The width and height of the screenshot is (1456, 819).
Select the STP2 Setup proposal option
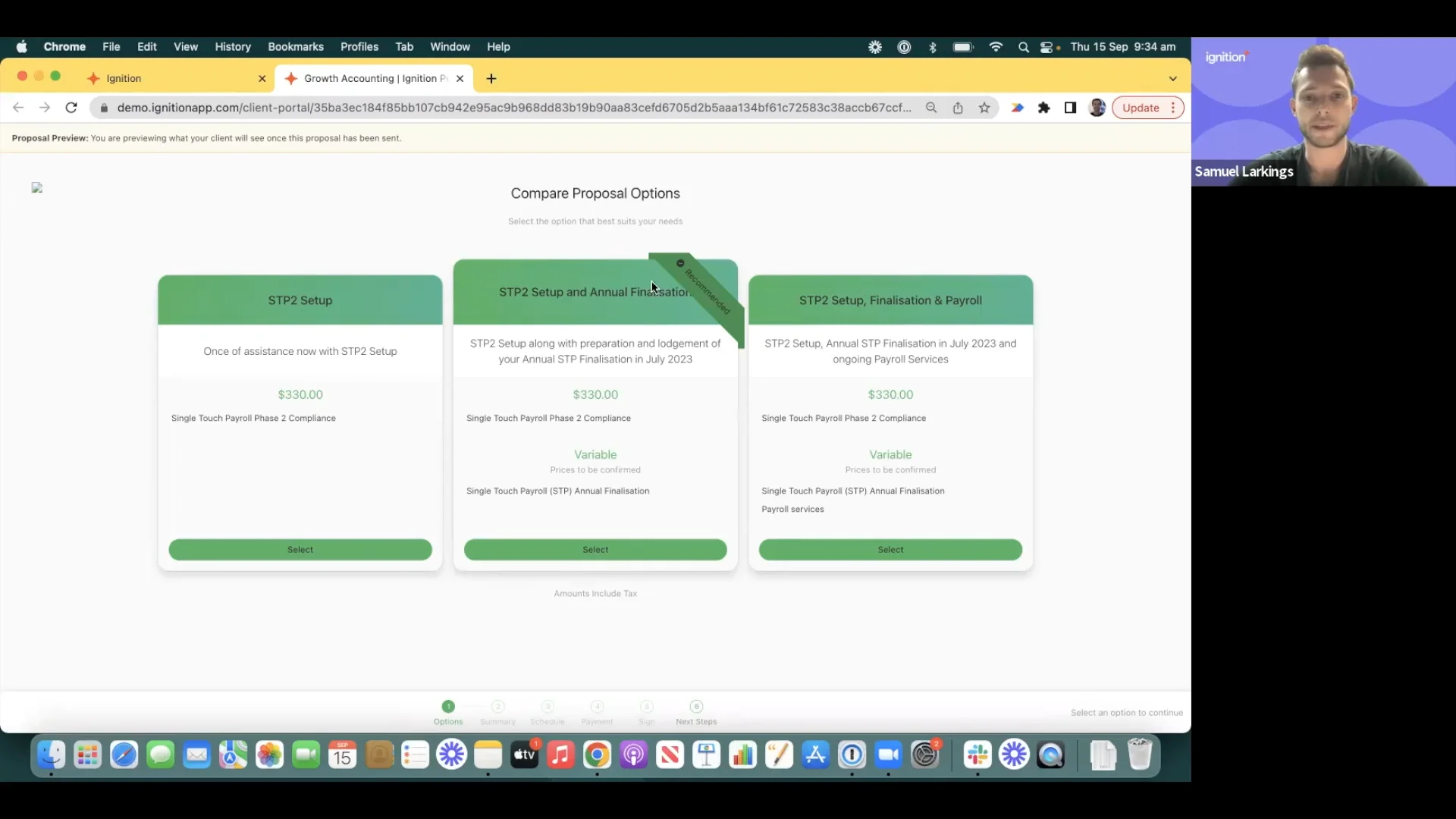pos(300,549)
